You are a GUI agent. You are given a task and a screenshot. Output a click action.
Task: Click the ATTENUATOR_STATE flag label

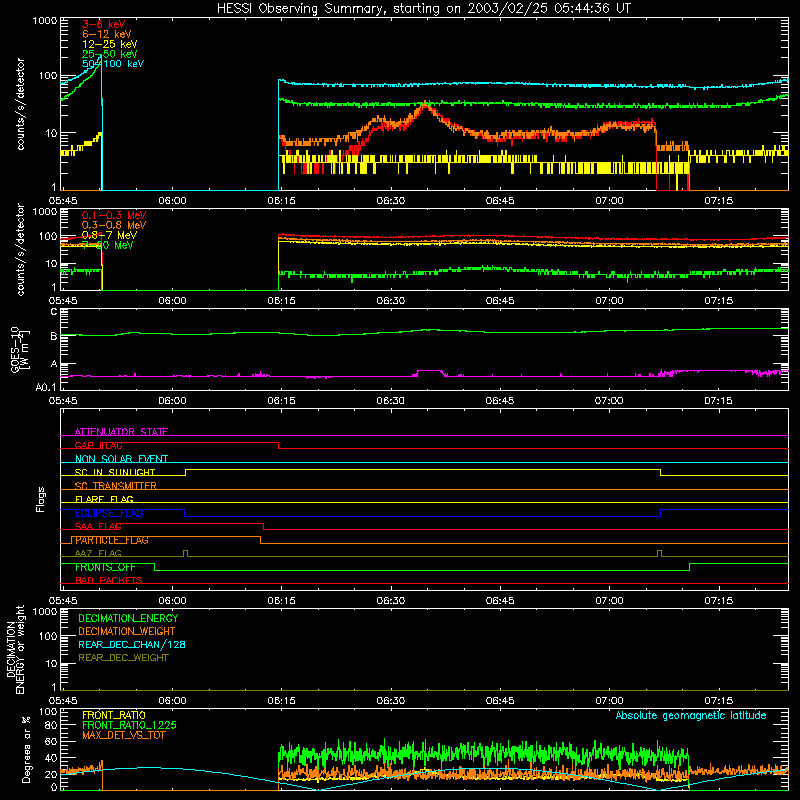click(121, 432)
